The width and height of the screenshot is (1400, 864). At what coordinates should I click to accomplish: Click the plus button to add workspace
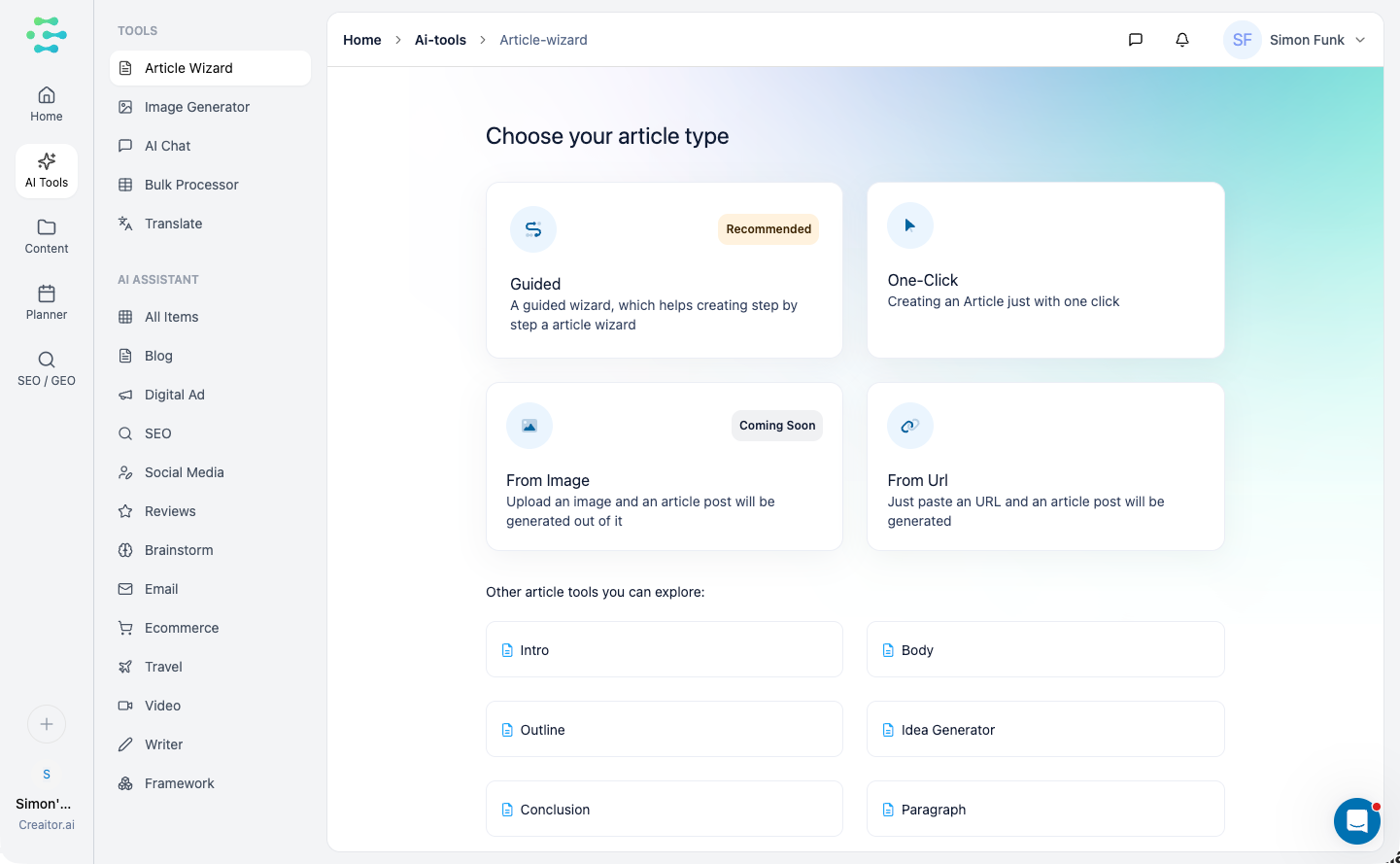click(47, 724)
